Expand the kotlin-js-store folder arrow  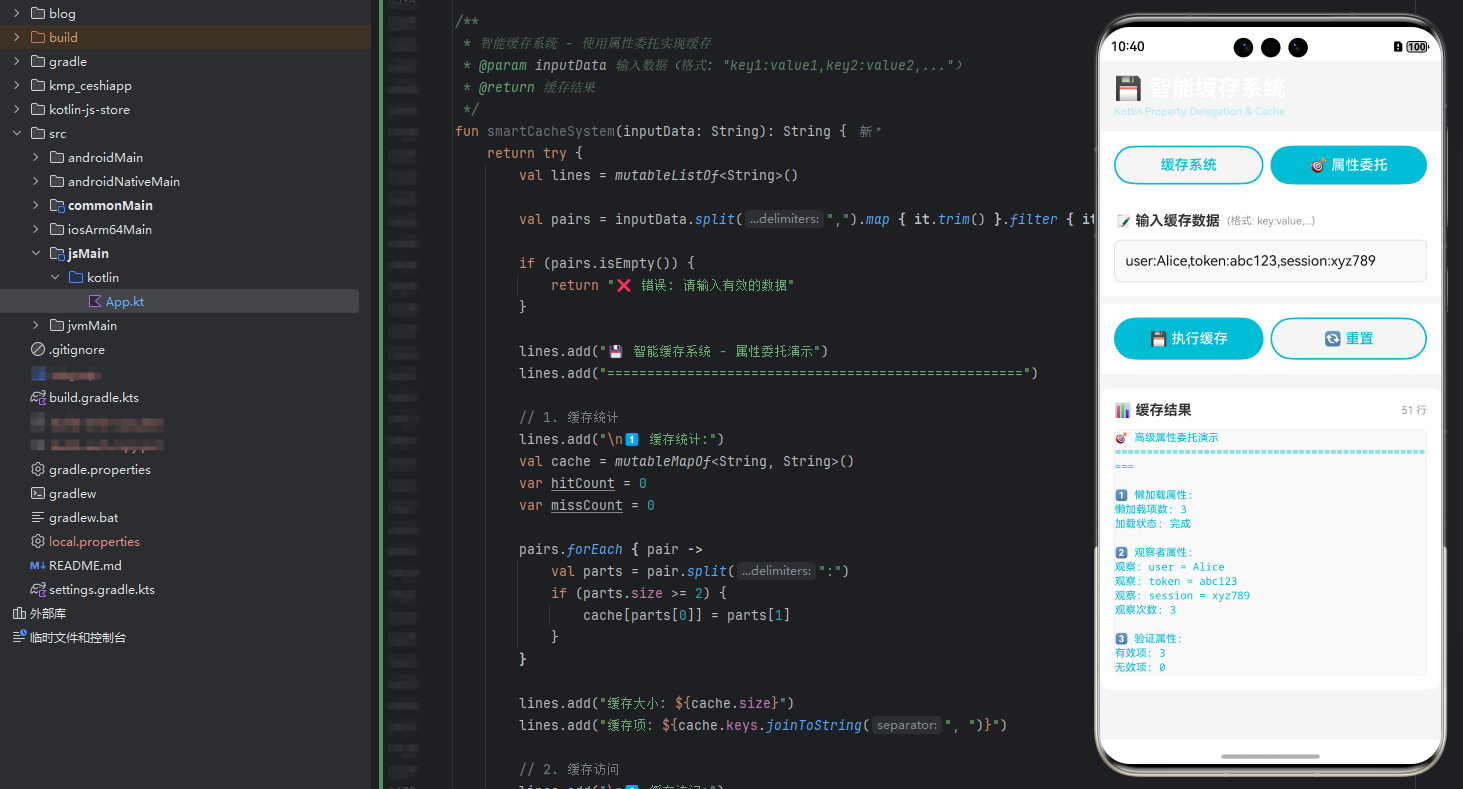coord(17,110)
